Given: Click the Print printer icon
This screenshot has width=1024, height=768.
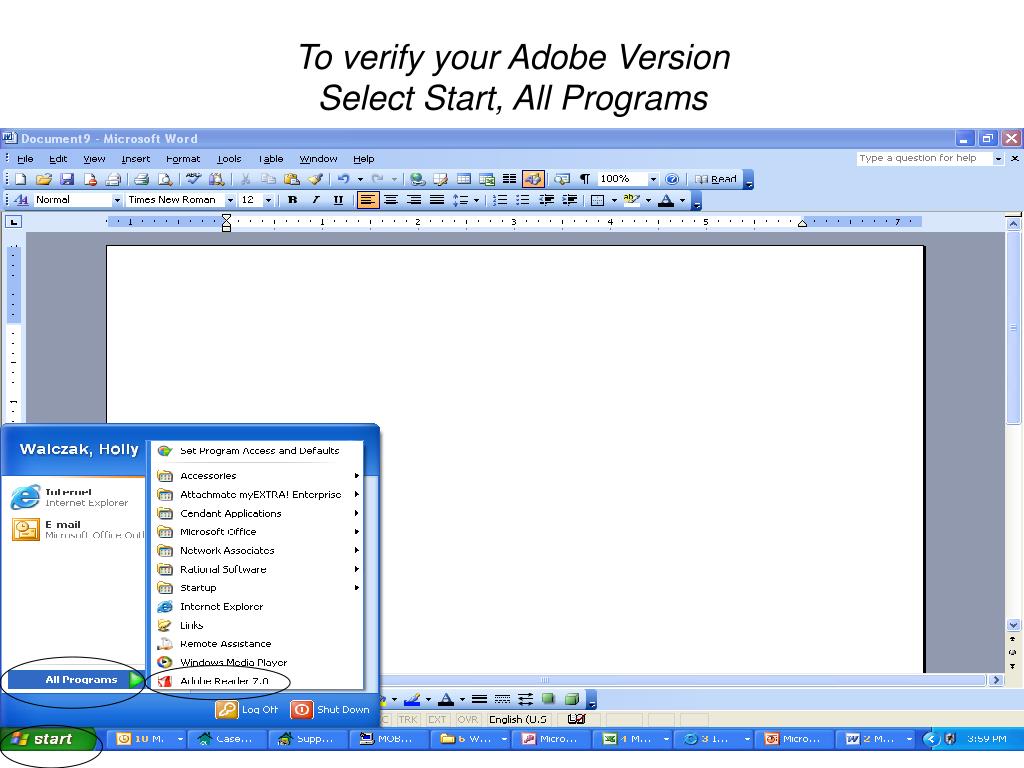Looking at the screenshot, I should (141, 179).
